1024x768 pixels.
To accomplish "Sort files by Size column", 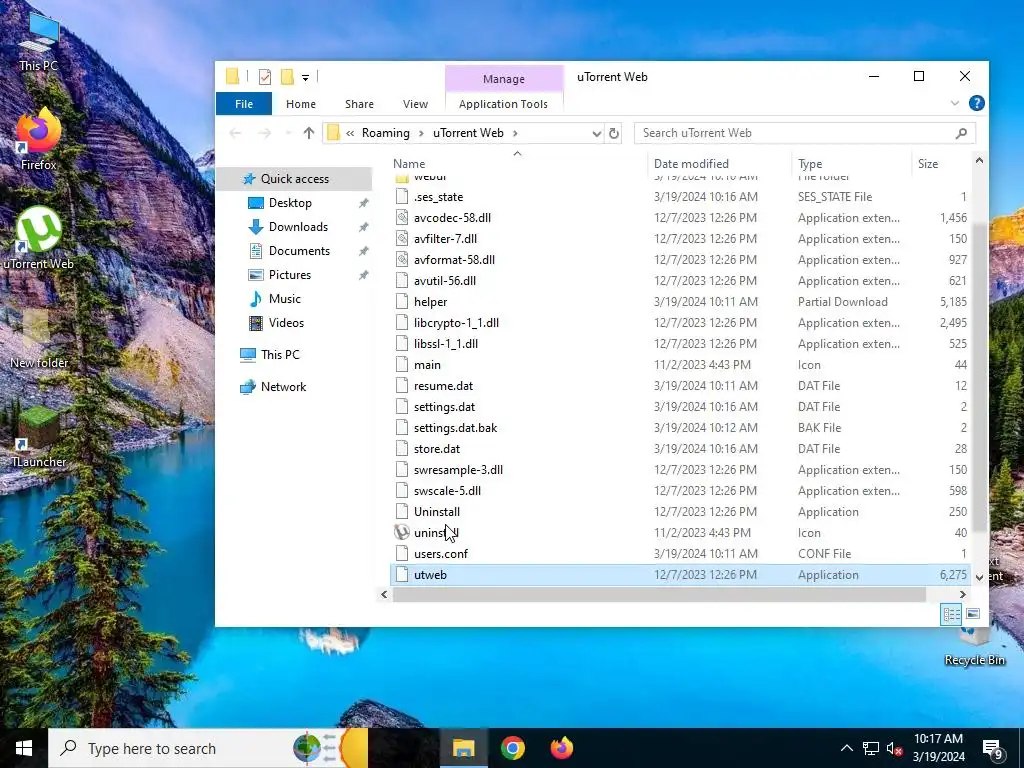I will click(x=927, y=164).
